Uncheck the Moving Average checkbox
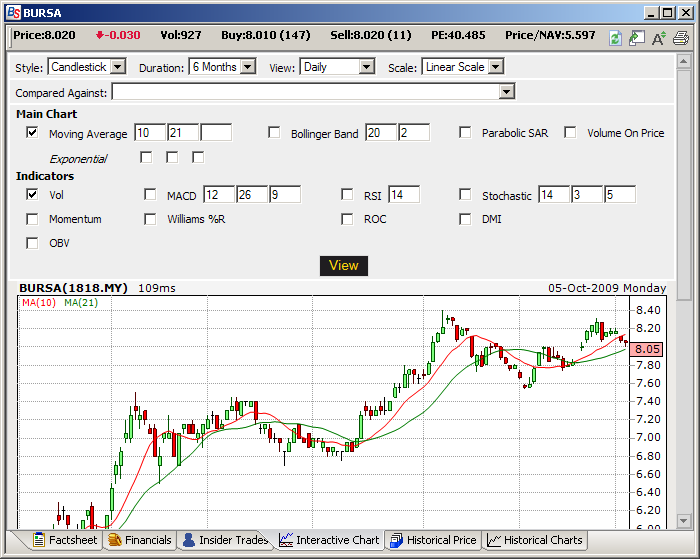 [32, 133]
